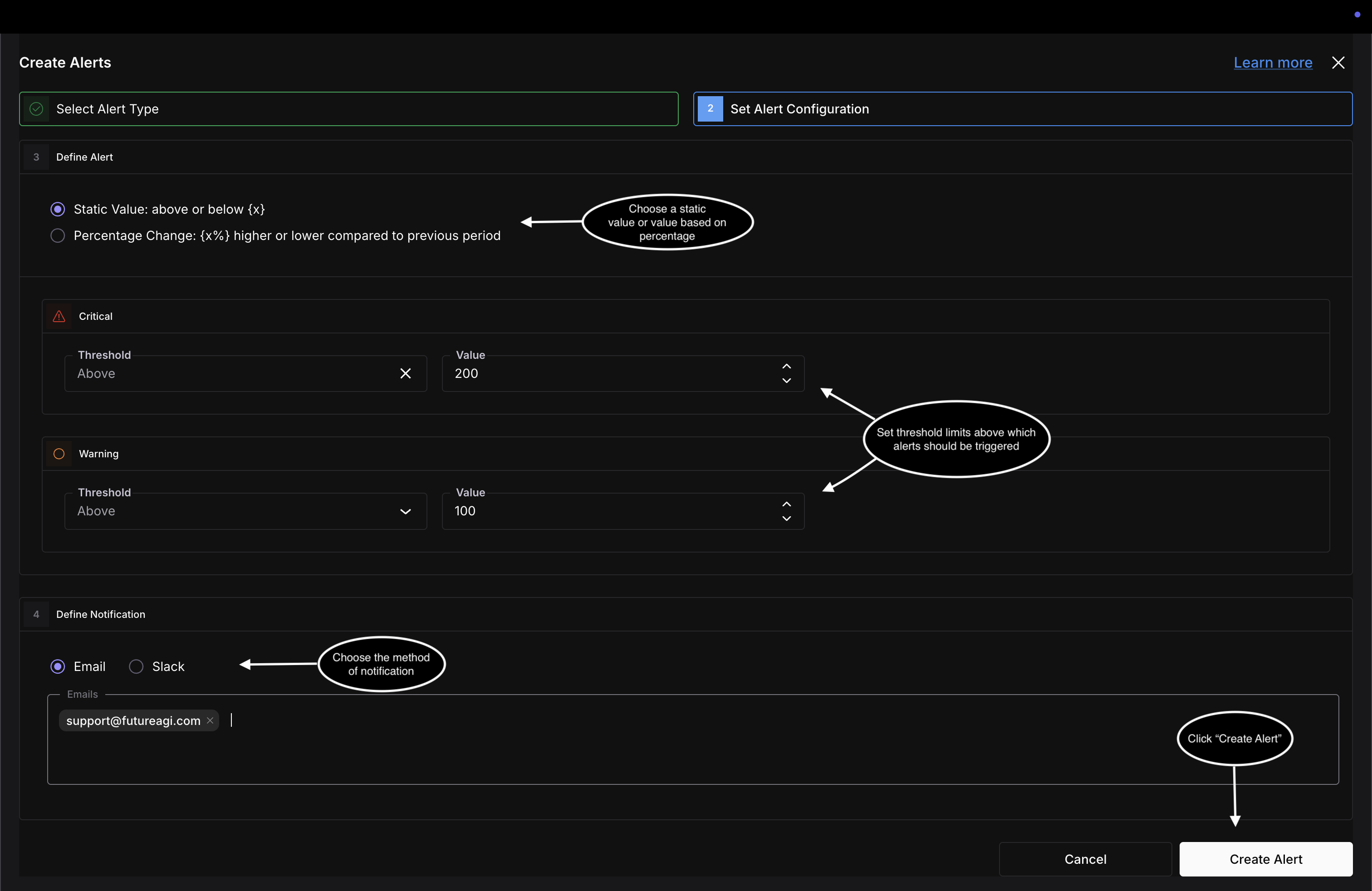This screenshot has width=1372, height=891.
Task: Open the Critical Threshold dropdown
Action: [x=245, y=373]
